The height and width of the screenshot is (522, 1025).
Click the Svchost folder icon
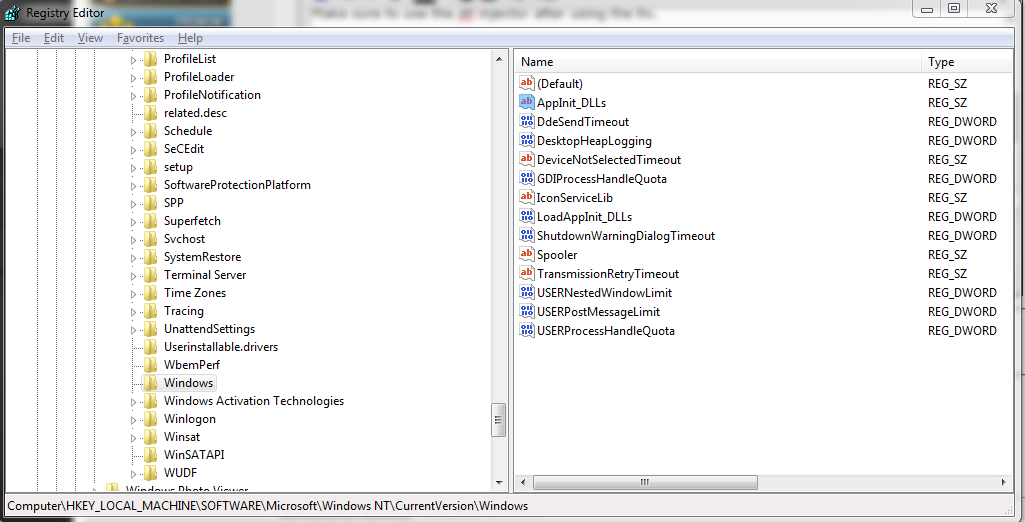[150, 239]
